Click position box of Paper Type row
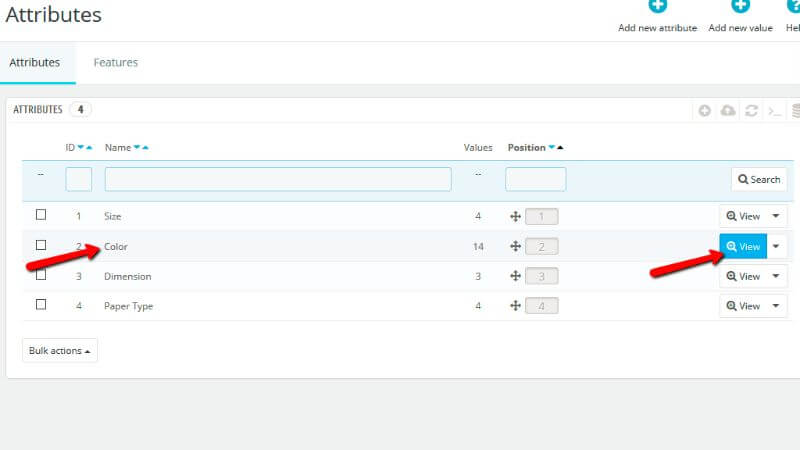Viewport: 800px width, 450px height. point(541,306)
